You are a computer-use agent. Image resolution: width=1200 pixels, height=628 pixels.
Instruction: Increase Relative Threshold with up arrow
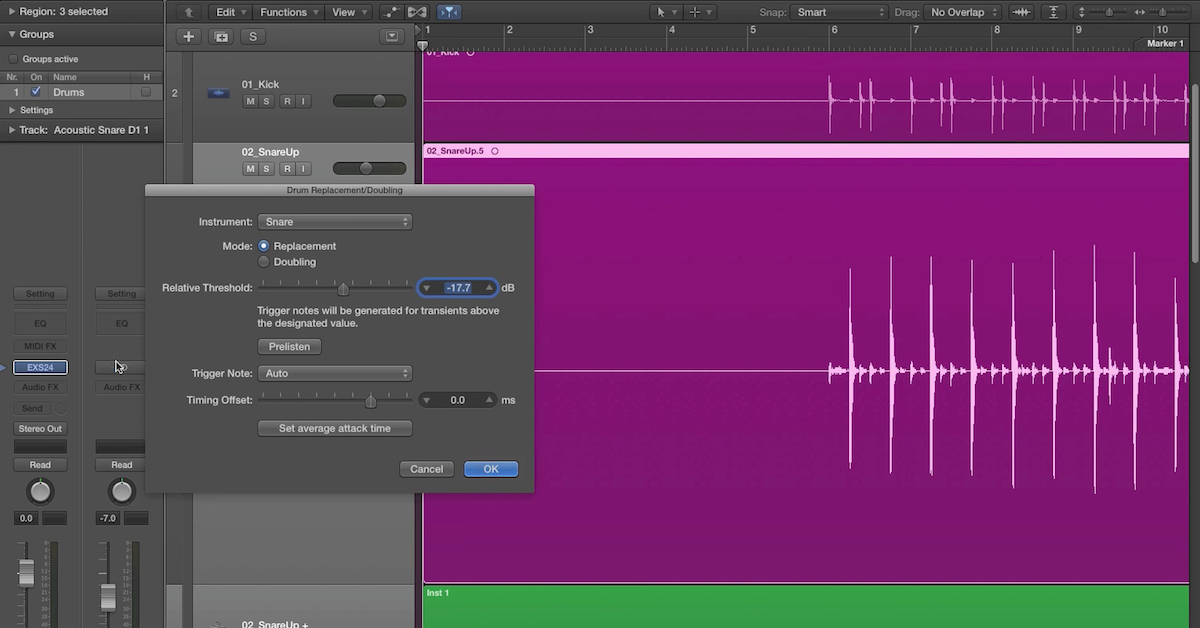[489, 288]
